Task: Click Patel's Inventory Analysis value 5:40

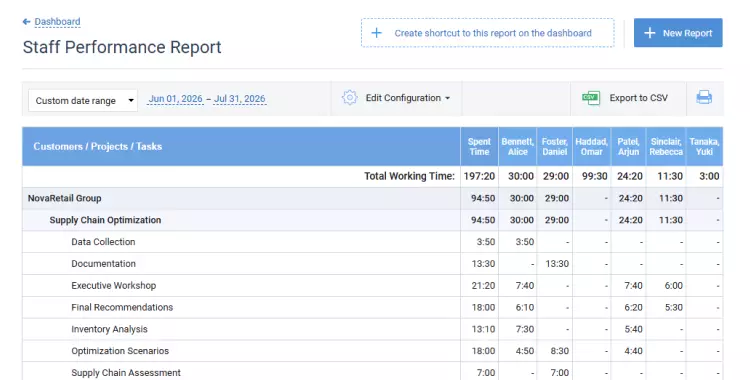Action: coord(633,329)
